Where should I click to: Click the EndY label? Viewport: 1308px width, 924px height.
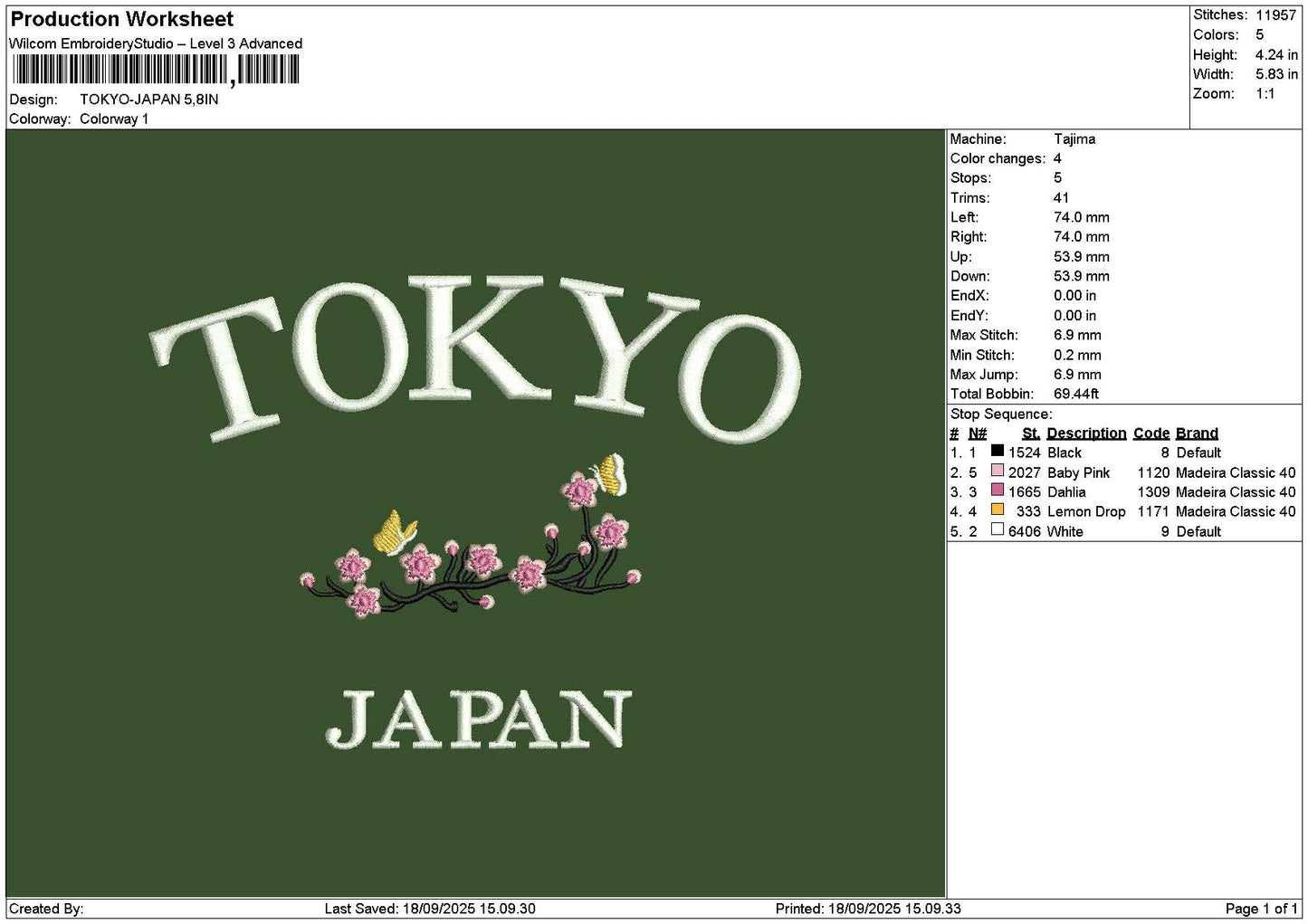pyautogui.click(x=969, y=316)
